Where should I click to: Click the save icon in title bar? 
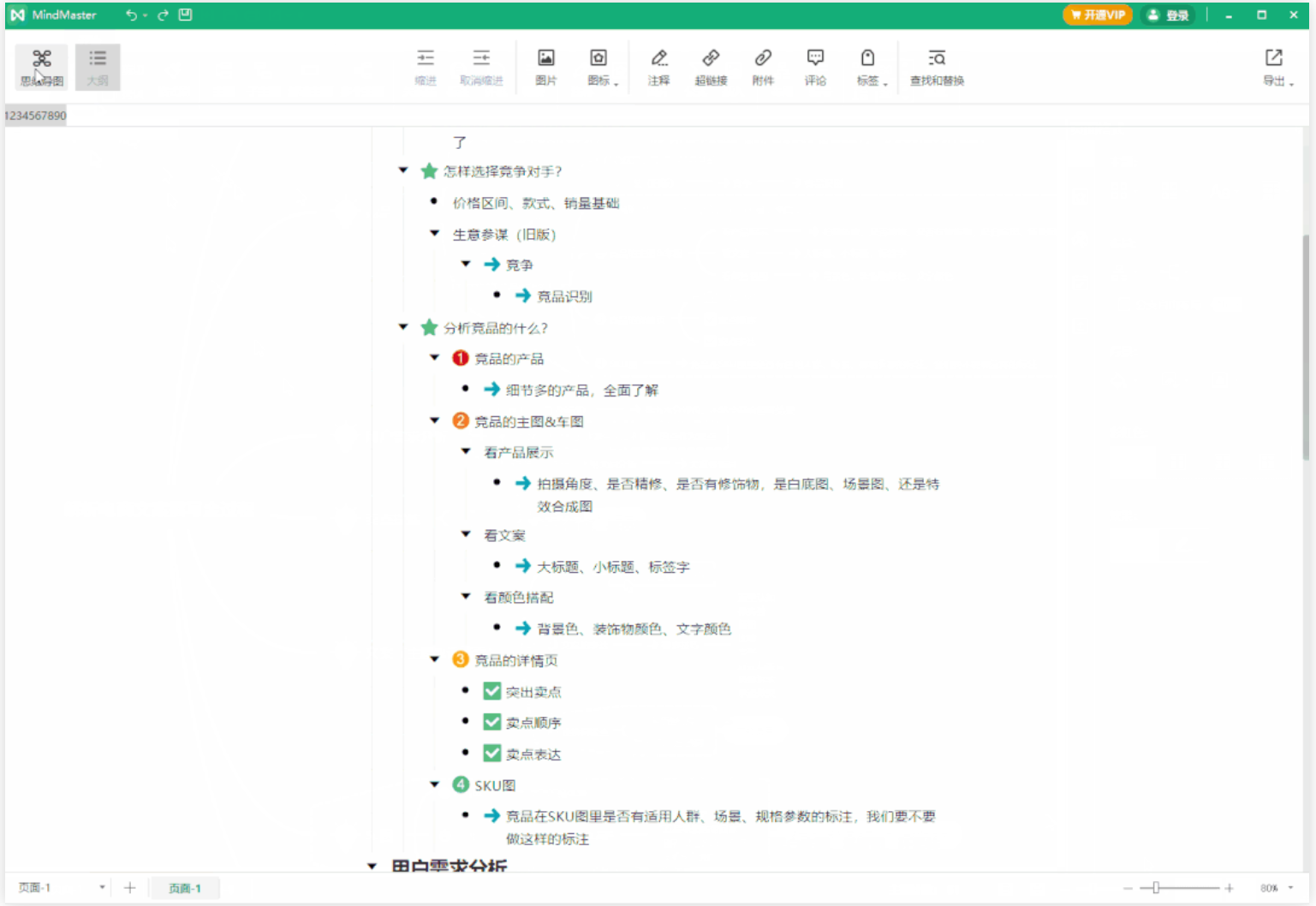[185, 15]
